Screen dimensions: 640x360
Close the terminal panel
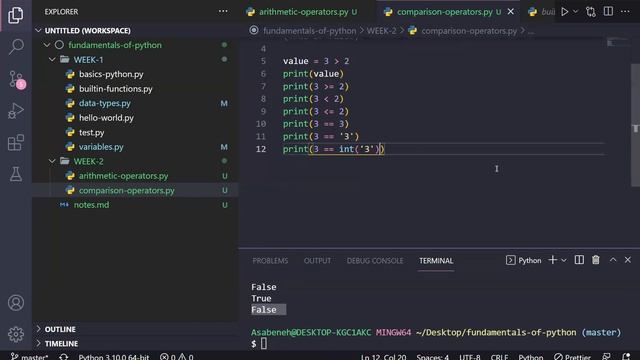click(628, 260)
